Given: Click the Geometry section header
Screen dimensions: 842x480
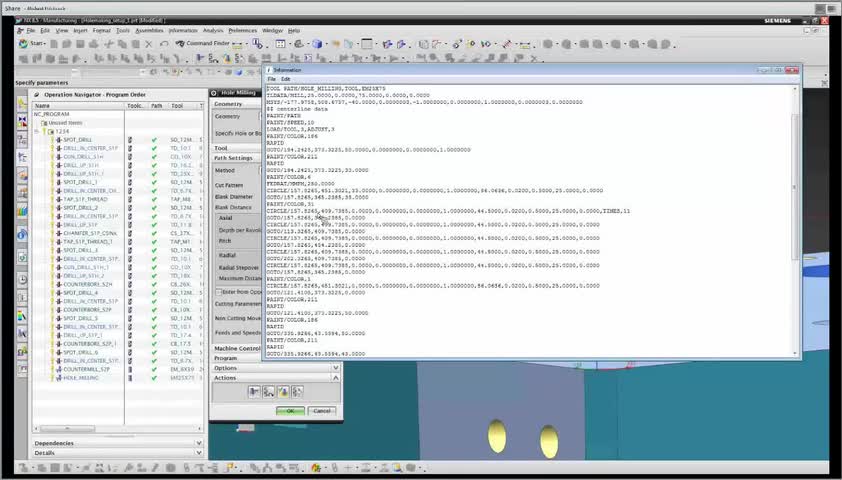Looking at the screenshot, I should [237, 104].
